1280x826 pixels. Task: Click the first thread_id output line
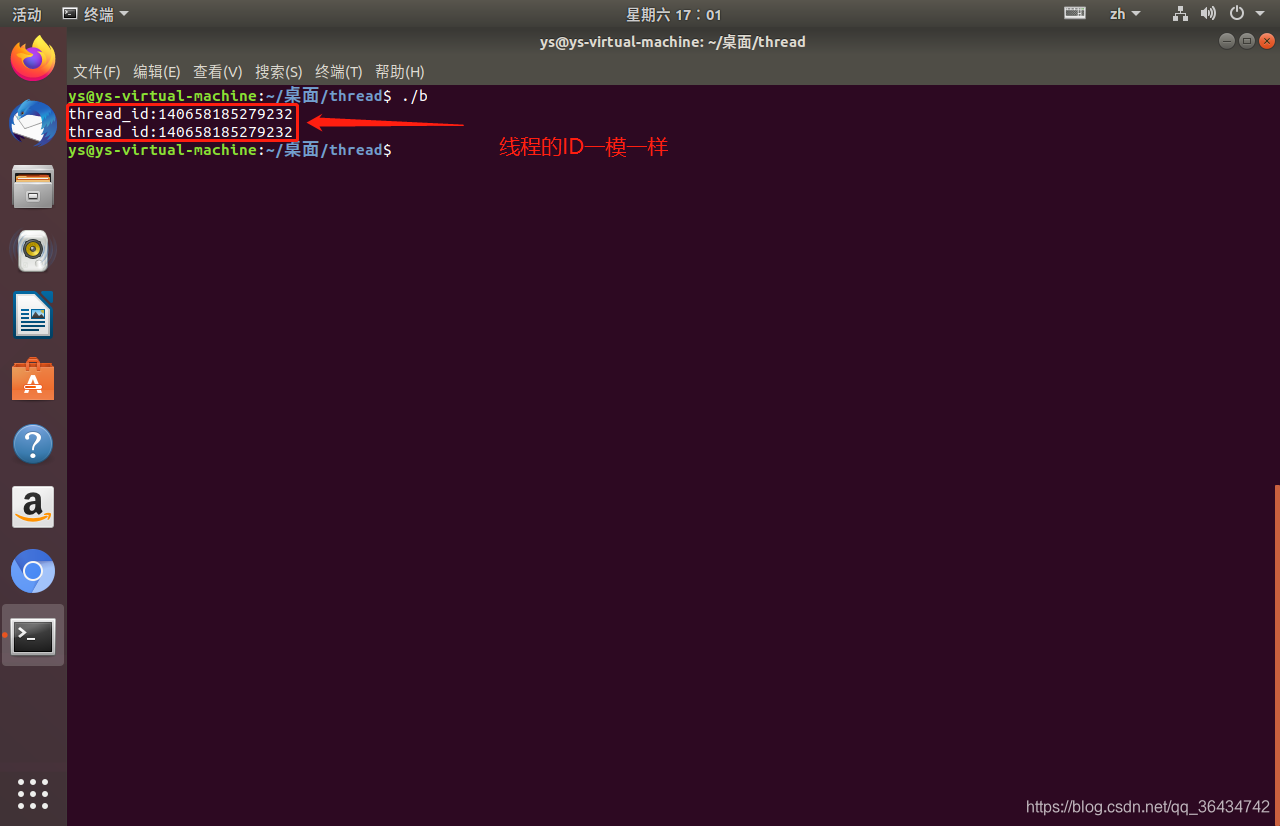(180, 114)
